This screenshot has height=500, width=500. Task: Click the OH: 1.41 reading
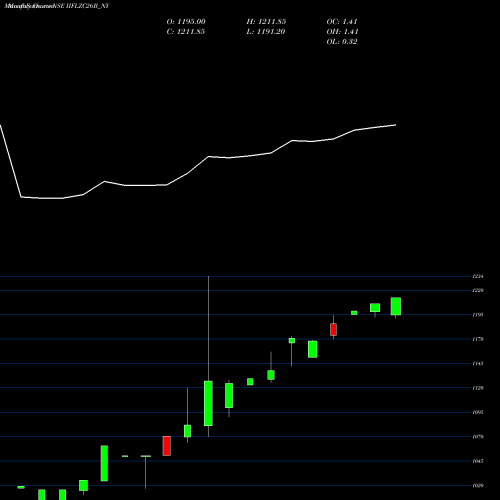pos(342,32)
